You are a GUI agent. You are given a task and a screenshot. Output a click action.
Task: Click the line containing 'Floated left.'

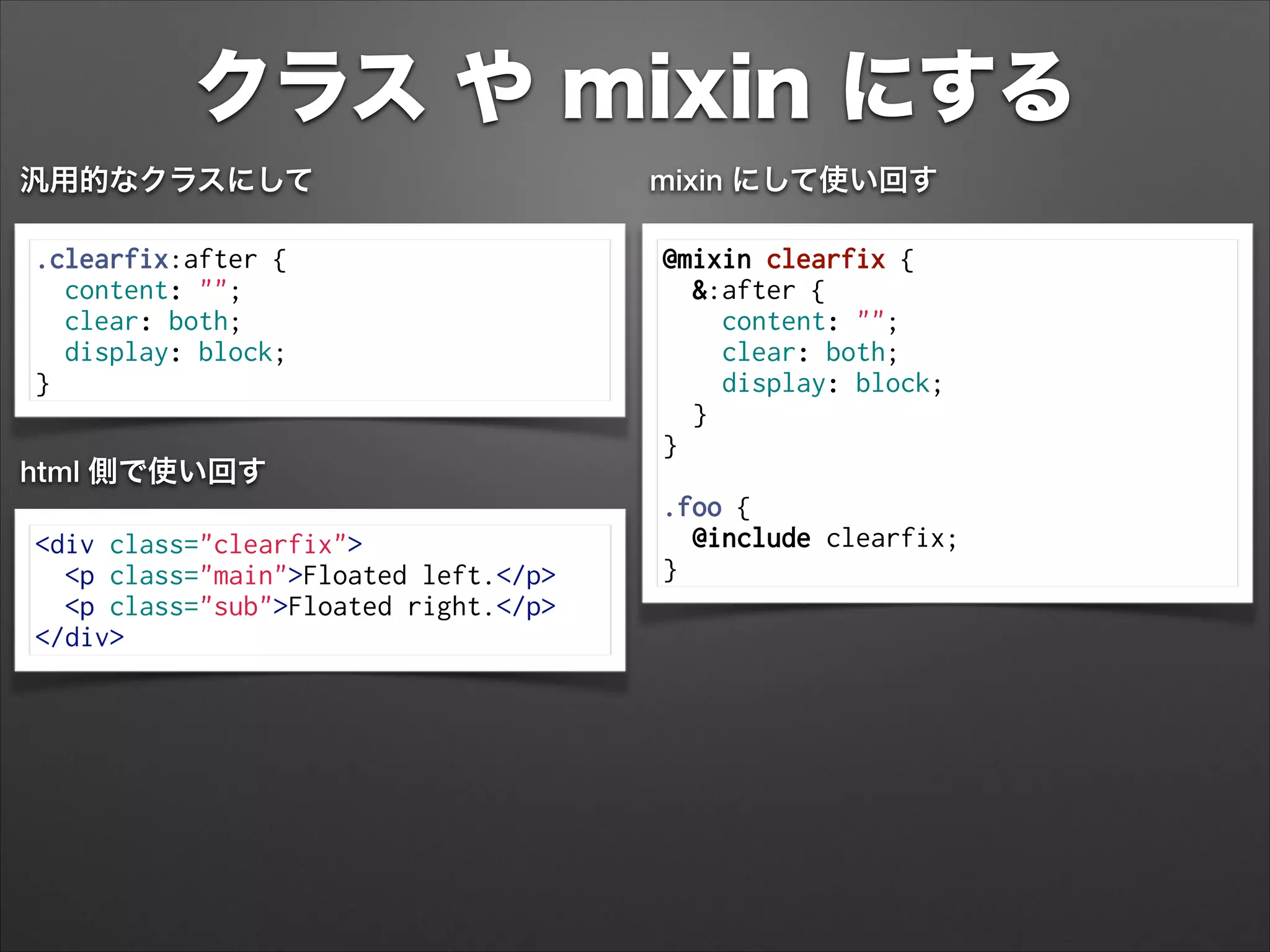(310, 575)
